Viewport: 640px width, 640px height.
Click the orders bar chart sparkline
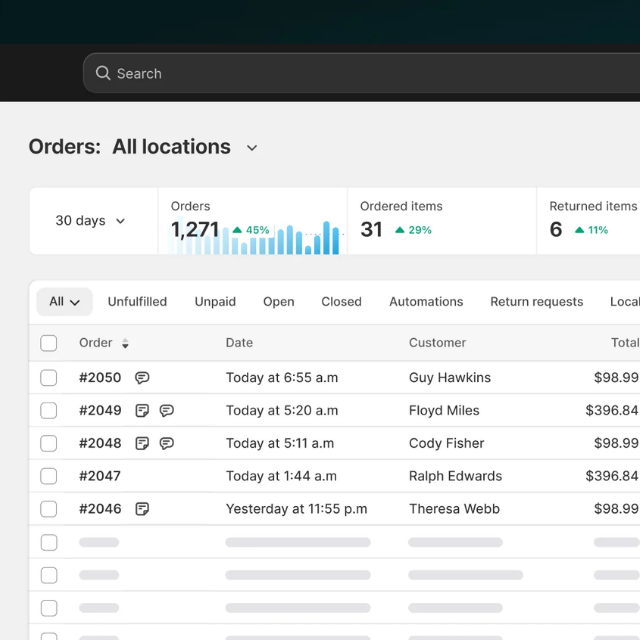point(254,238)
